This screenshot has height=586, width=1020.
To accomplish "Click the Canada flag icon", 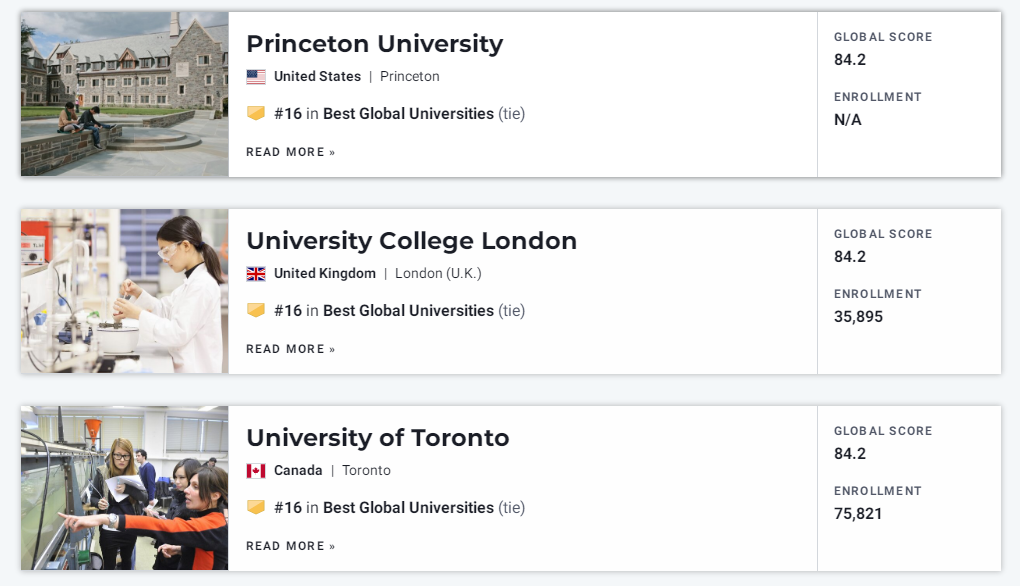I will coord(256,471).
